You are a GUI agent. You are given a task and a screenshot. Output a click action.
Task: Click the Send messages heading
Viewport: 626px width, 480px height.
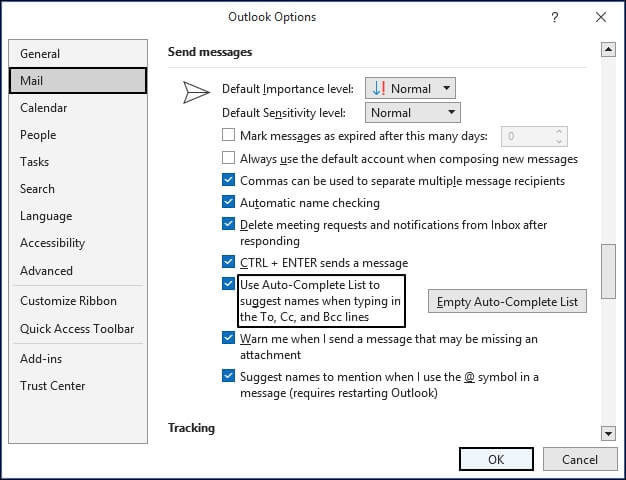[x=210, y=52]
